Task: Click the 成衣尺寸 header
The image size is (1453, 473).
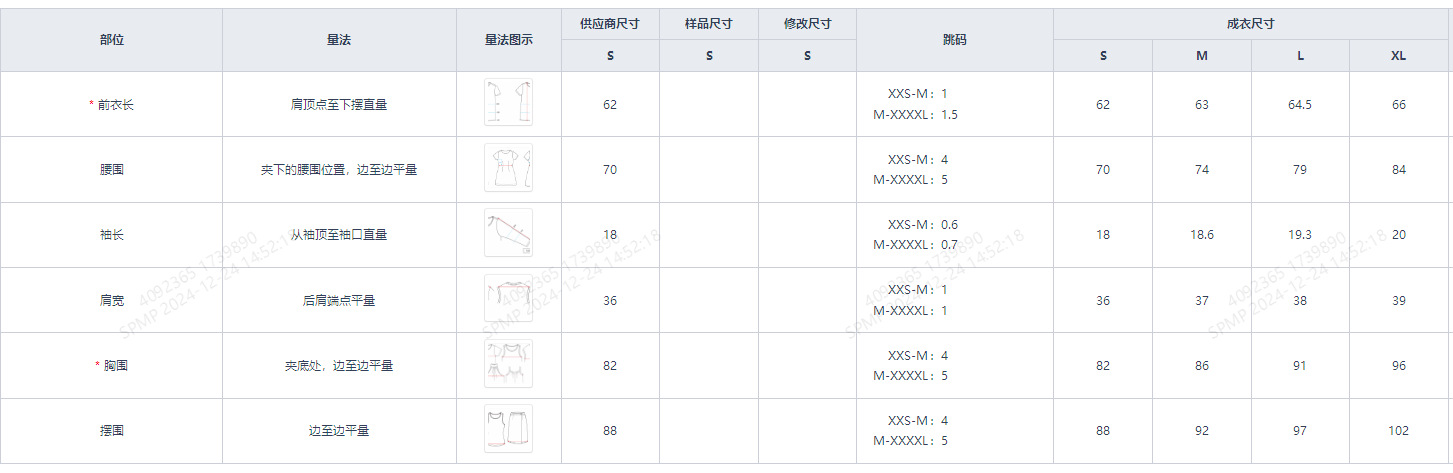Action: pos(1251,24)
